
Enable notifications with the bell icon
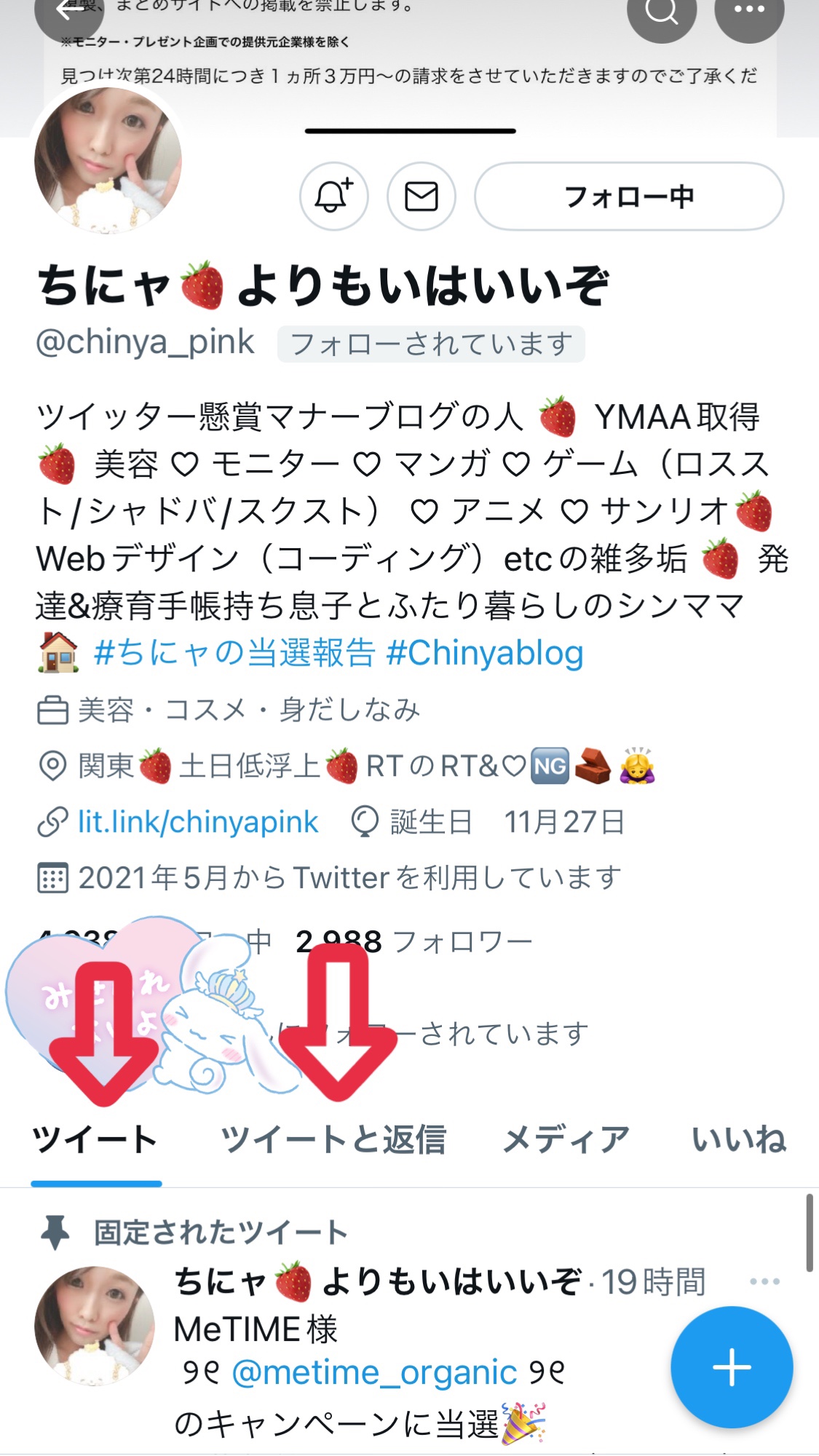[334, 197]
